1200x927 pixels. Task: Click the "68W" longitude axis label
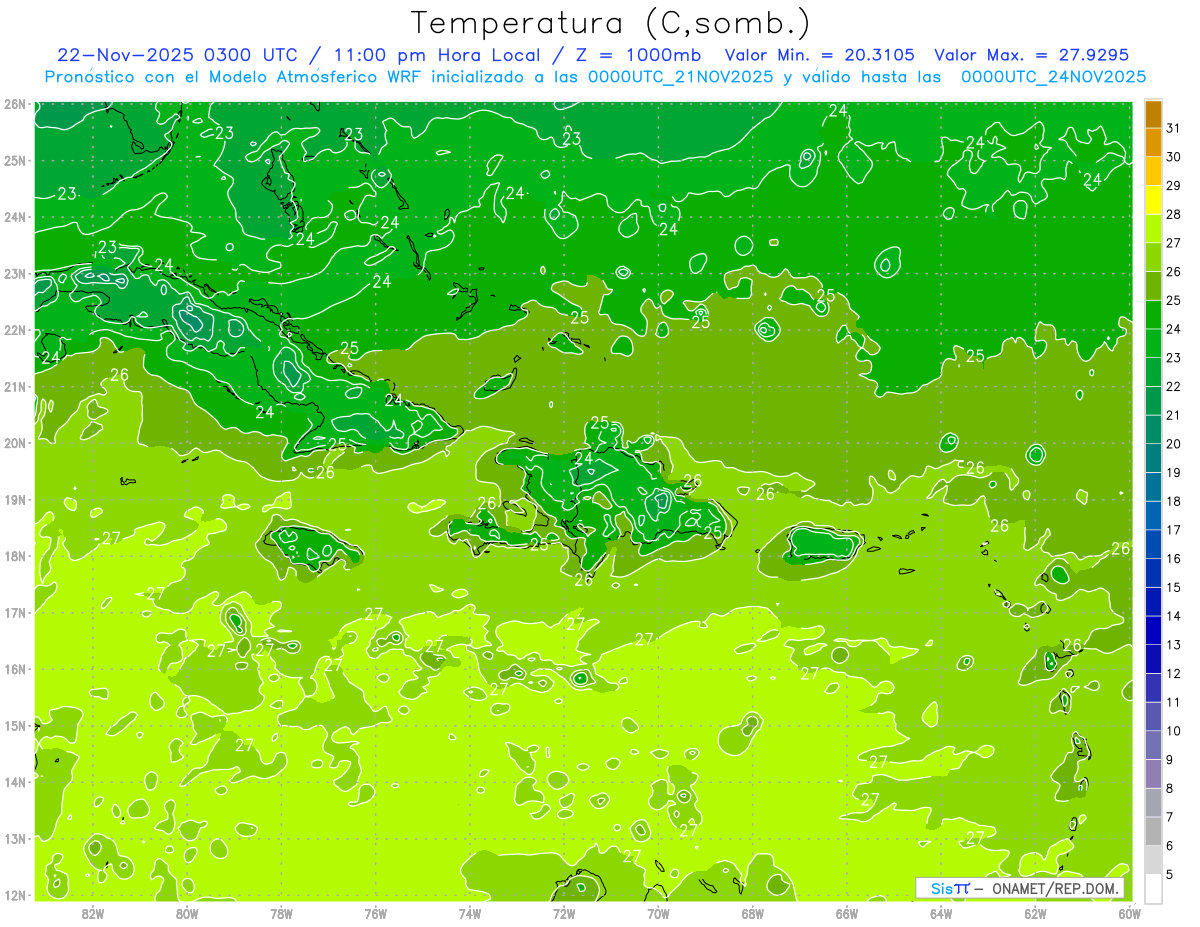[x=752, y=913]
